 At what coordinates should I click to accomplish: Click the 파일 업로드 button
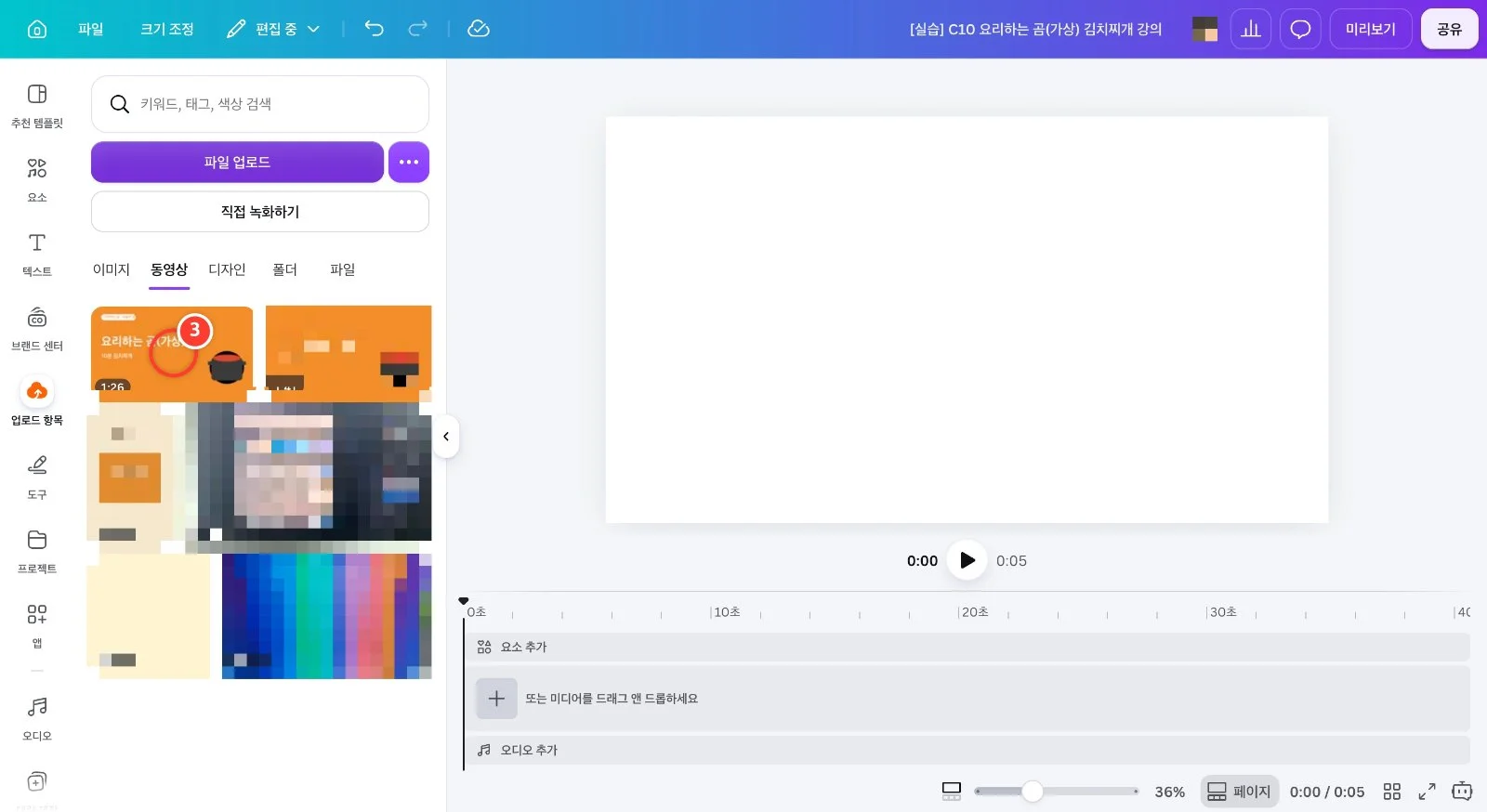pyautogui.click(x=237, y=162)
